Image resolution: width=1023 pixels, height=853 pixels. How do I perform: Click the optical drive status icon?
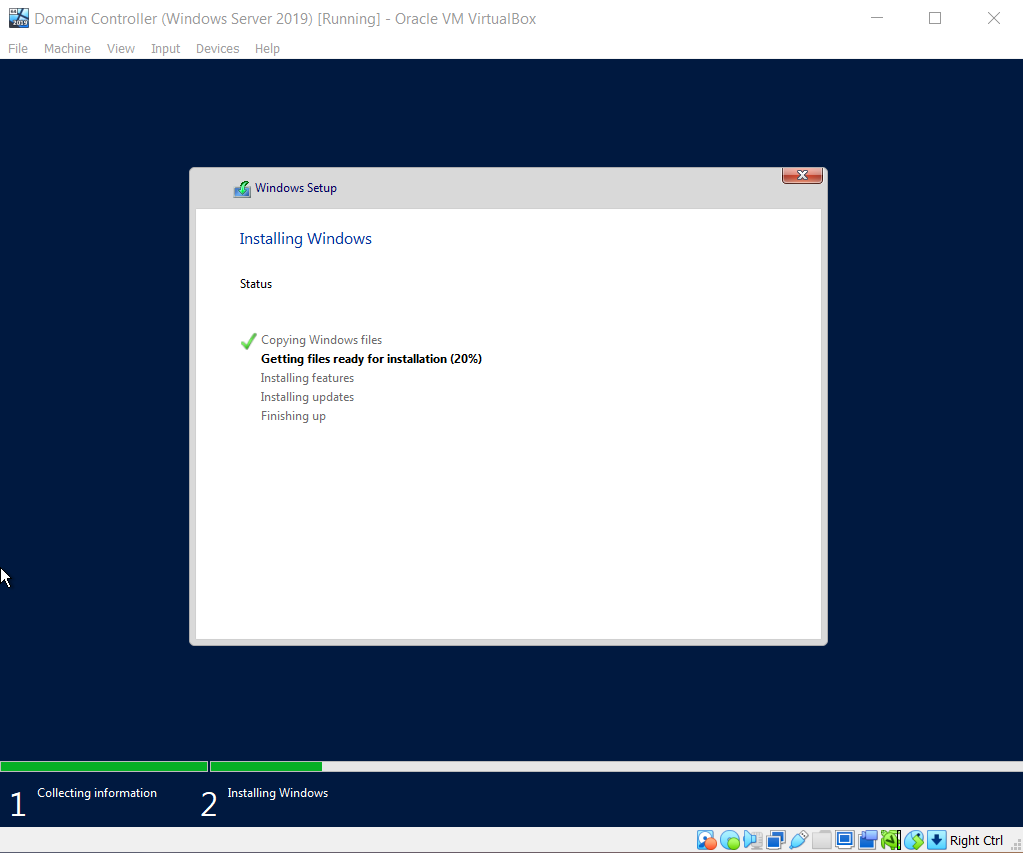730,840
